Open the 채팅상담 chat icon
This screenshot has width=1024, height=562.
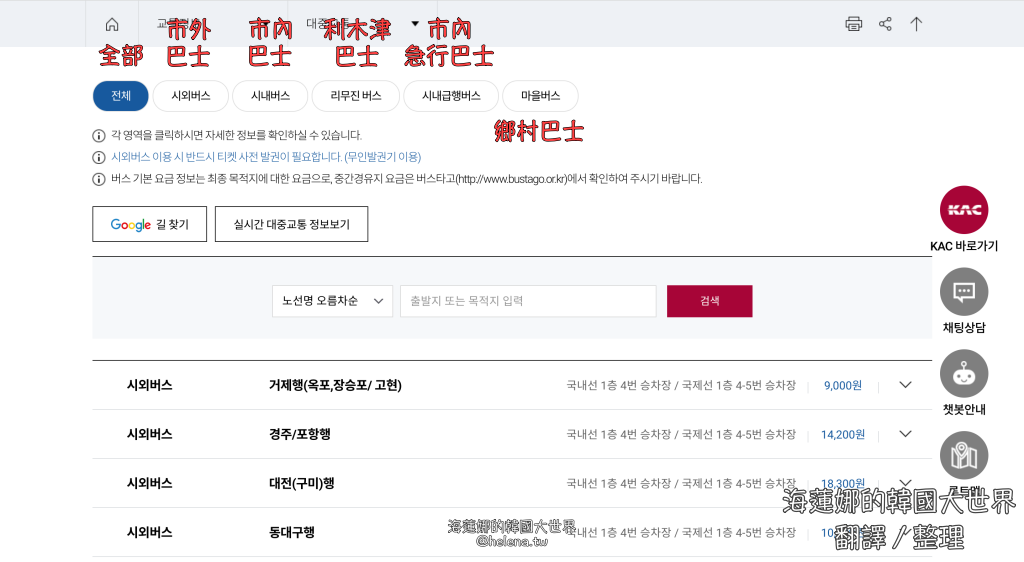pos(964,292)
